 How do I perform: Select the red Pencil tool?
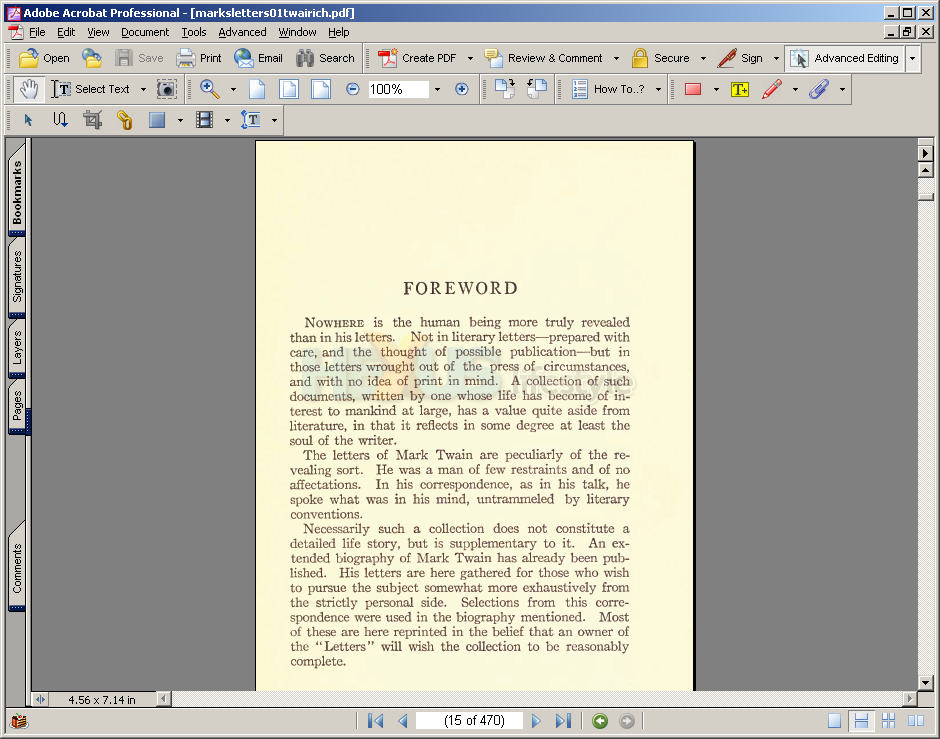tap(772, 89)
